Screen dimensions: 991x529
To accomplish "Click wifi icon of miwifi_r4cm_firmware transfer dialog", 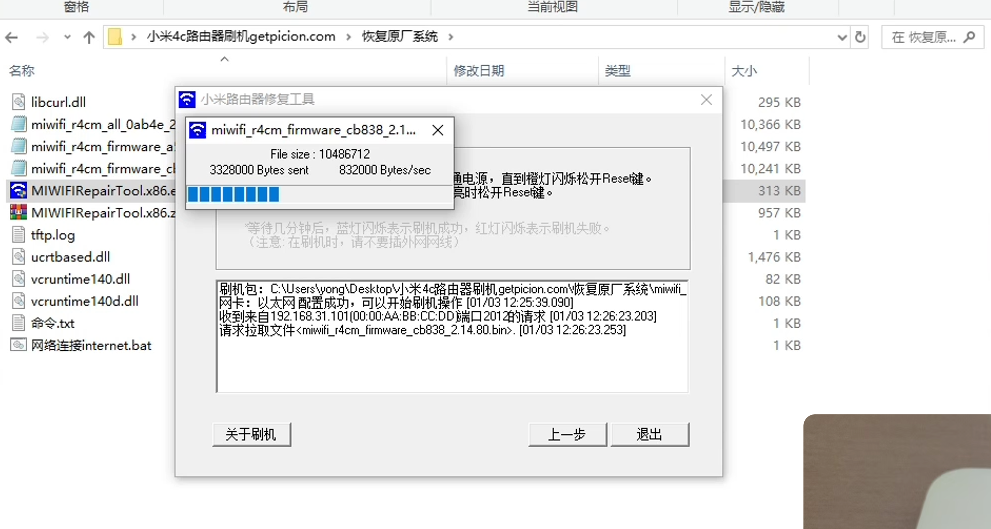I will click(198, 130).
